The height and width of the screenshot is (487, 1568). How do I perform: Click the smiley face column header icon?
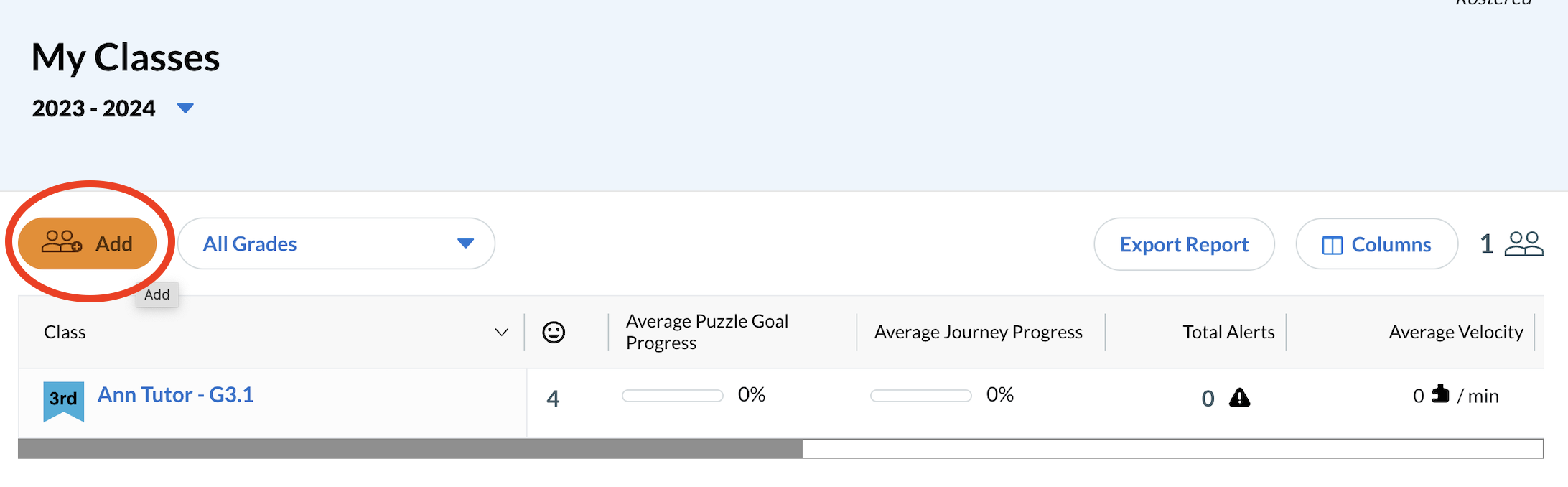click(554, 332)
